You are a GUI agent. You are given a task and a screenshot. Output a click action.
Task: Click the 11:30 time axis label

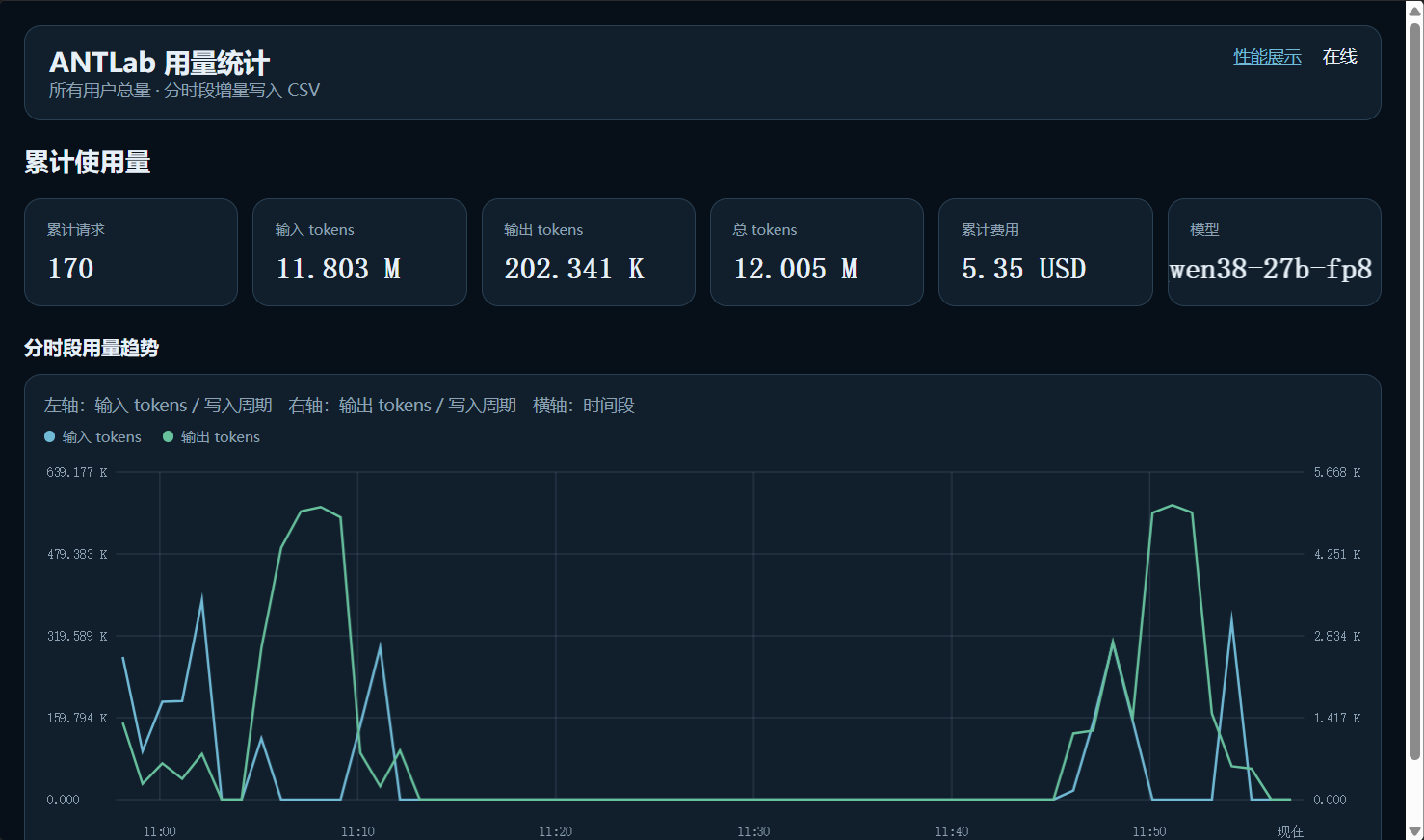point(753,831)
